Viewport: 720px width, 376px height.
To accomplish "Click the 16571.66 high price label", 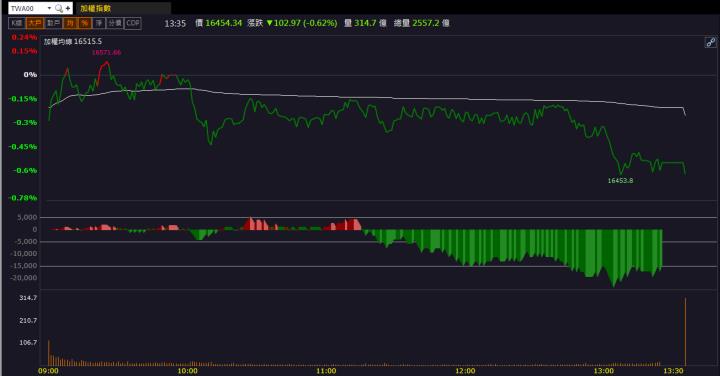I will point(107,52).
